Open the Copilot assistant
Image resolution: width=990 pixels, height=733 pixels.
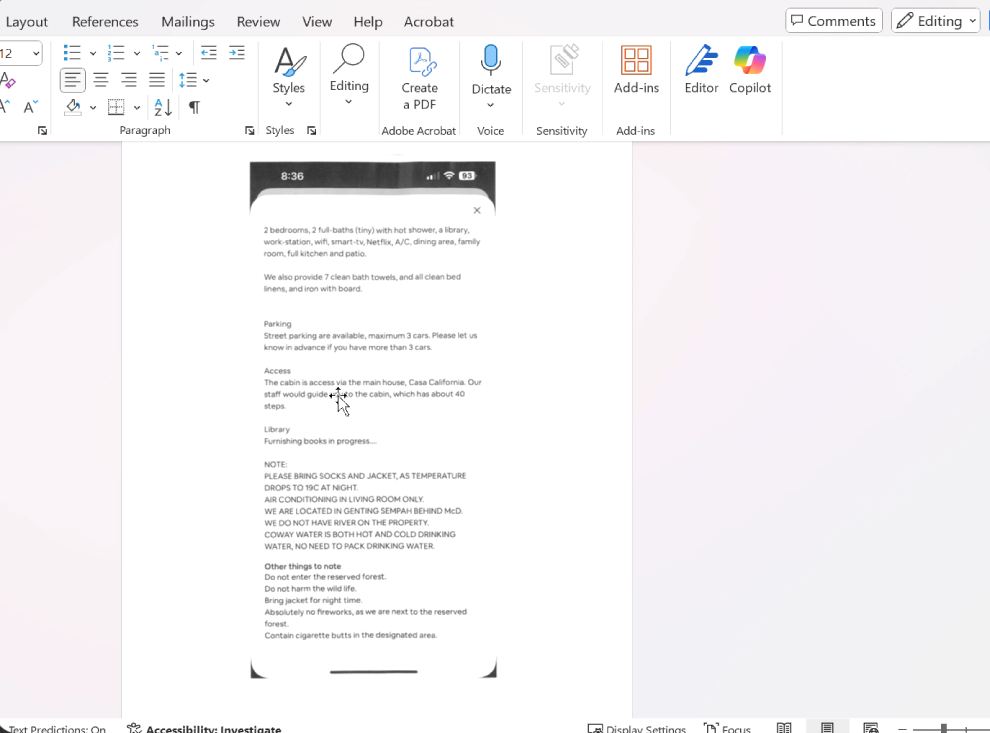[749, 70]
